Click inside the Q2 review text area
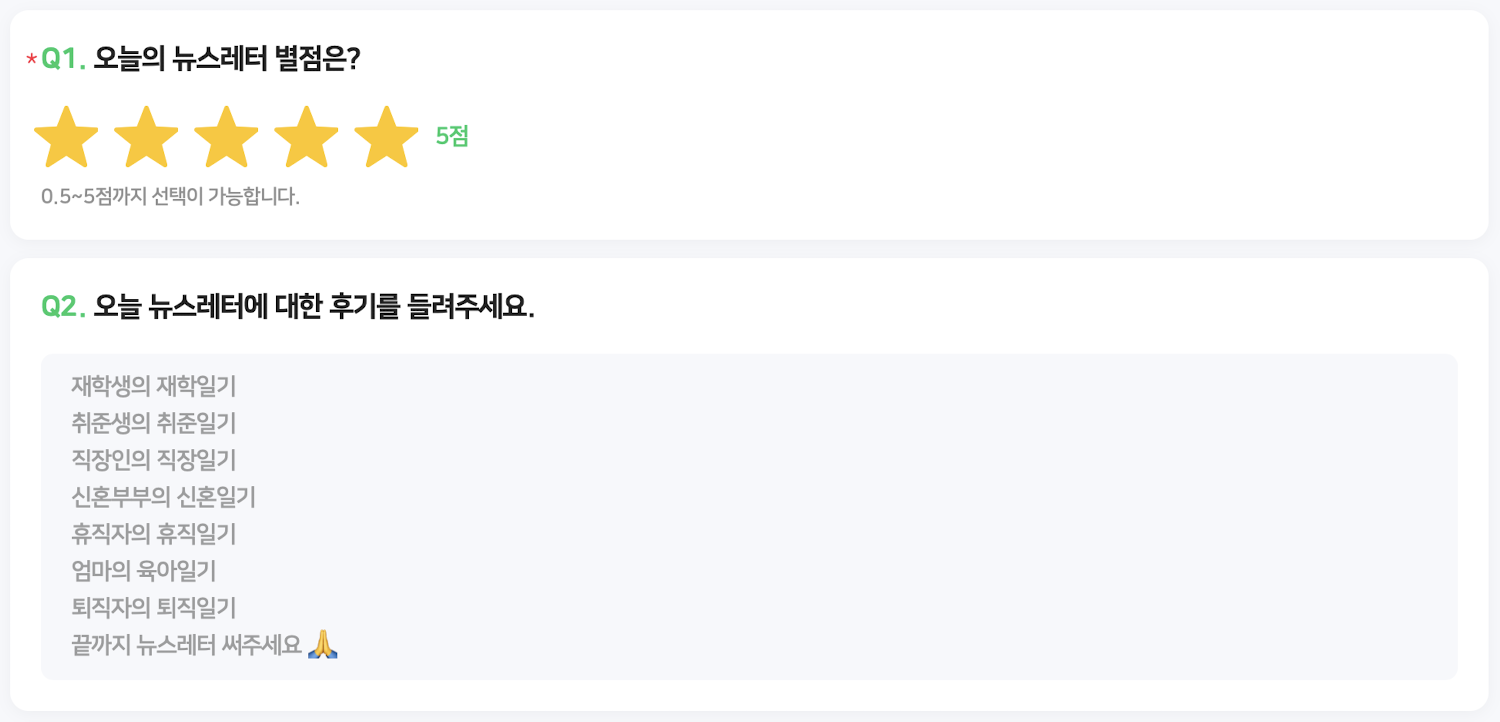The height and width of the screenshot is (722, 1500). [750, 515]
